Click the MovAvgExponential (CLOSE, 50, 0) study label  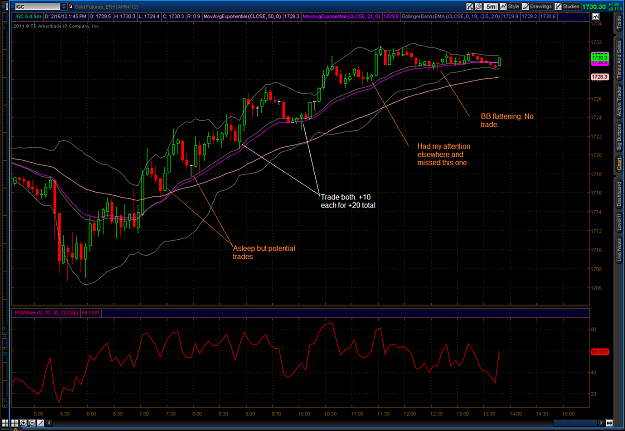click(242, 16)
